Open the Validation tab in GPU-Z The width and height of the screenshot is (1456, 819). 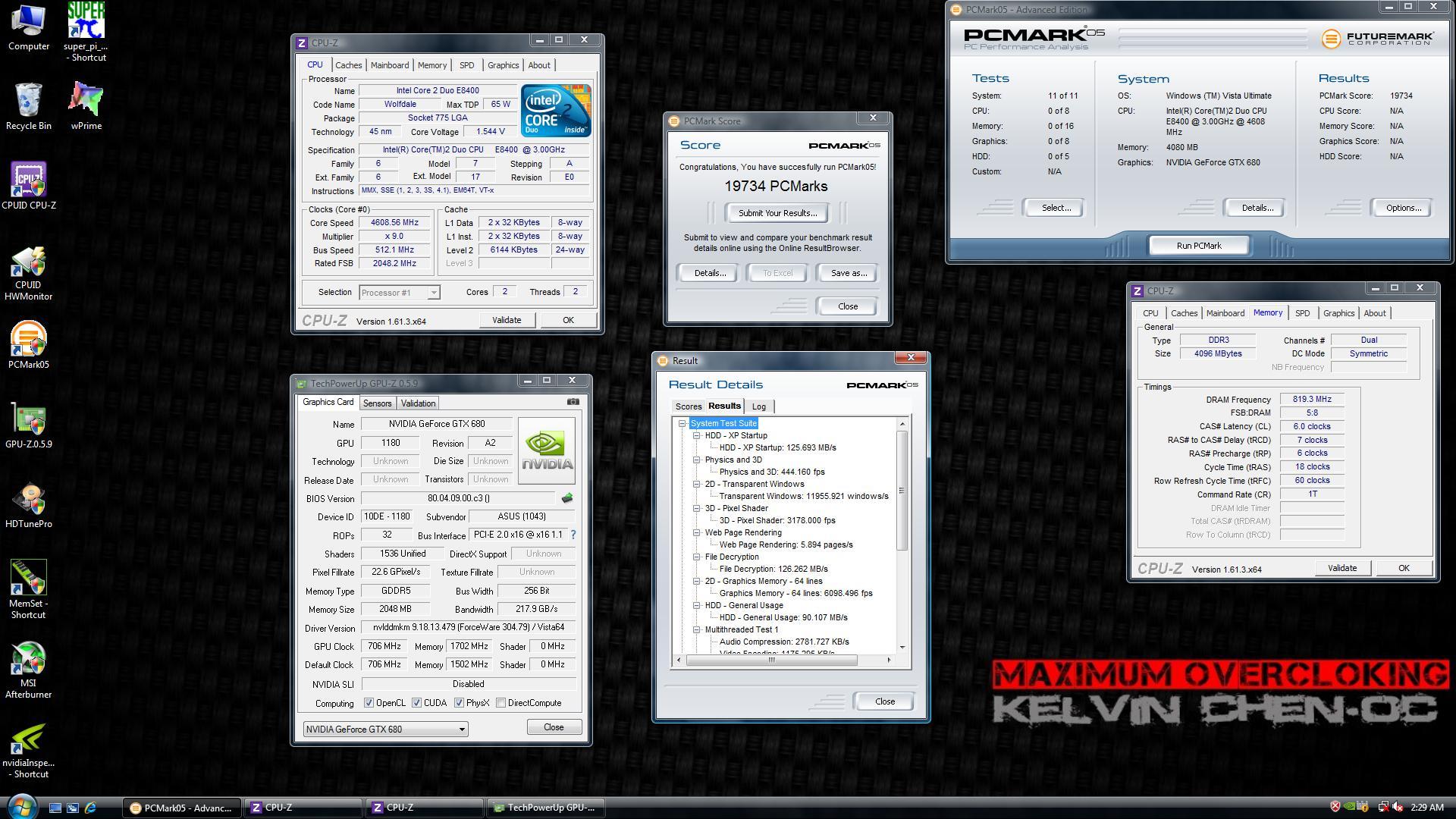tap(418, 403)
